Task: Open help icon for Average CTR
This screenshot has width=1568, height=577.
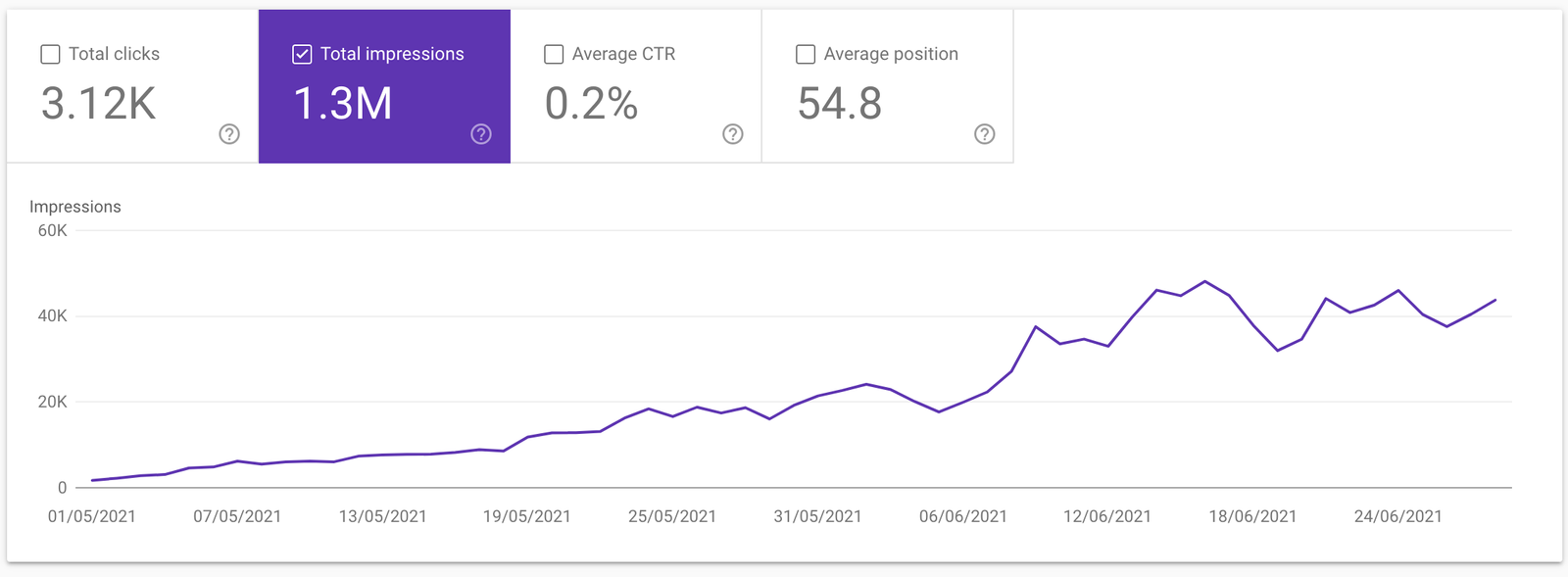Action: tap(733, 134)
